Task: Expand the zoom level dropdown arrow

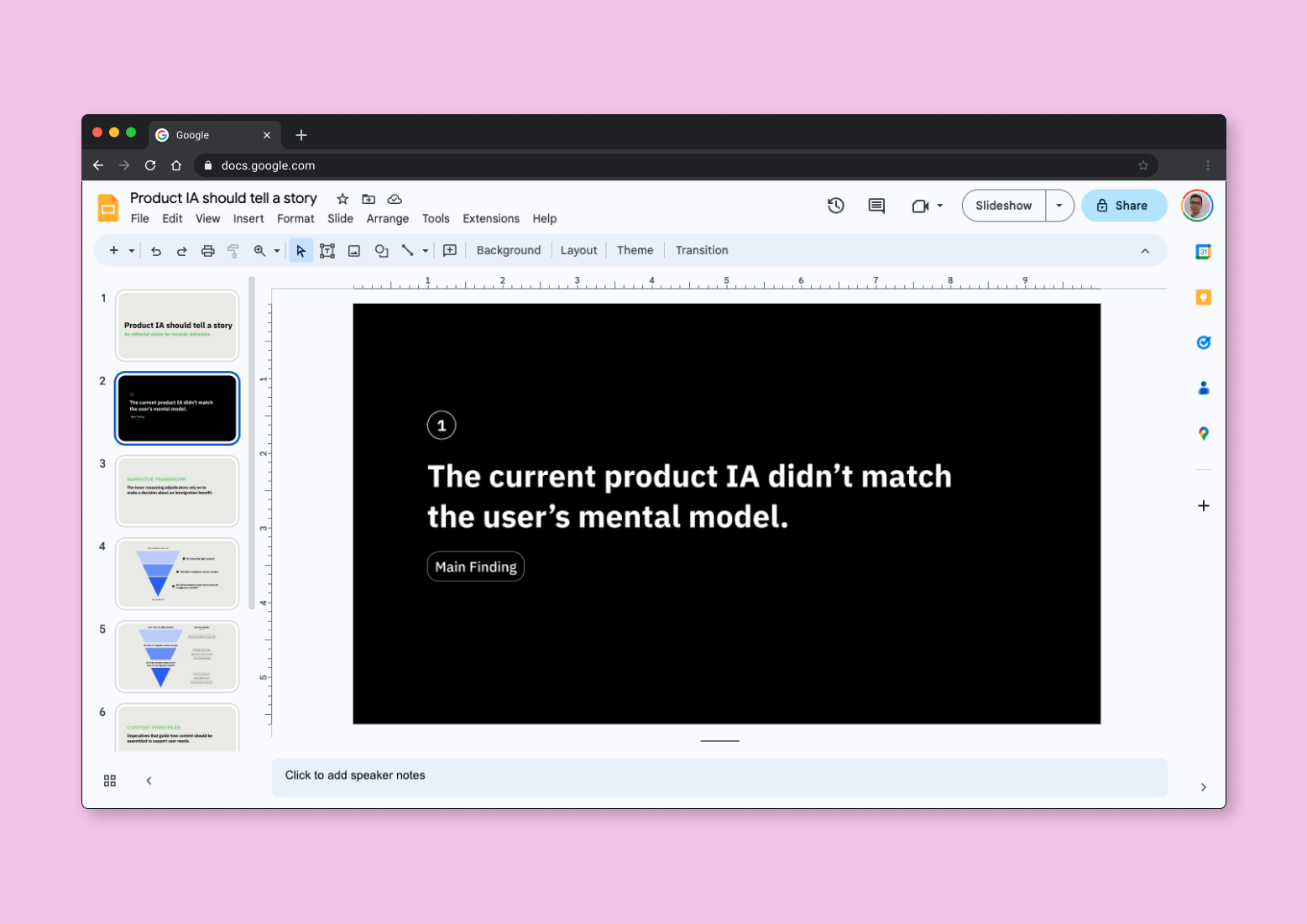Action: click(x=277, y=251)
